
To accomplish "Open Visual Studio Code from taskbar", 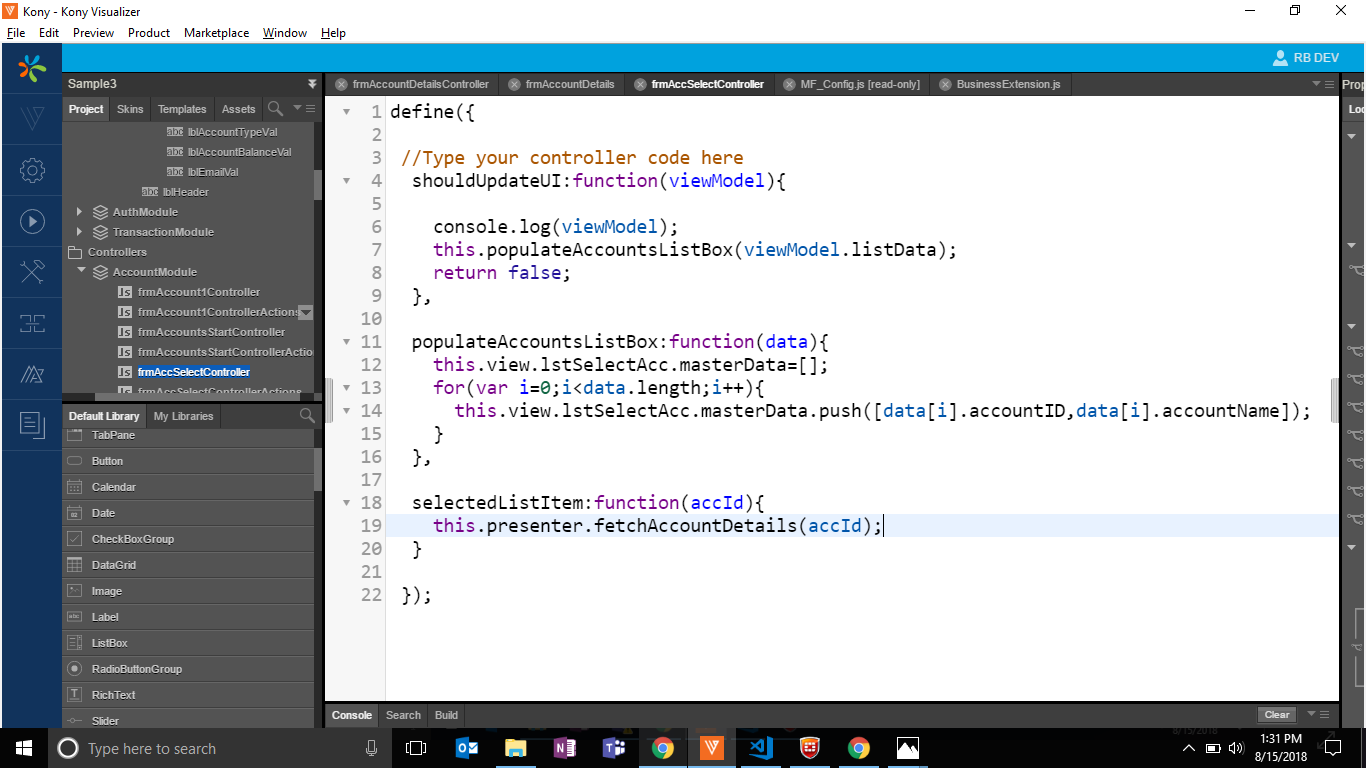I will click(x=760, y=748).
